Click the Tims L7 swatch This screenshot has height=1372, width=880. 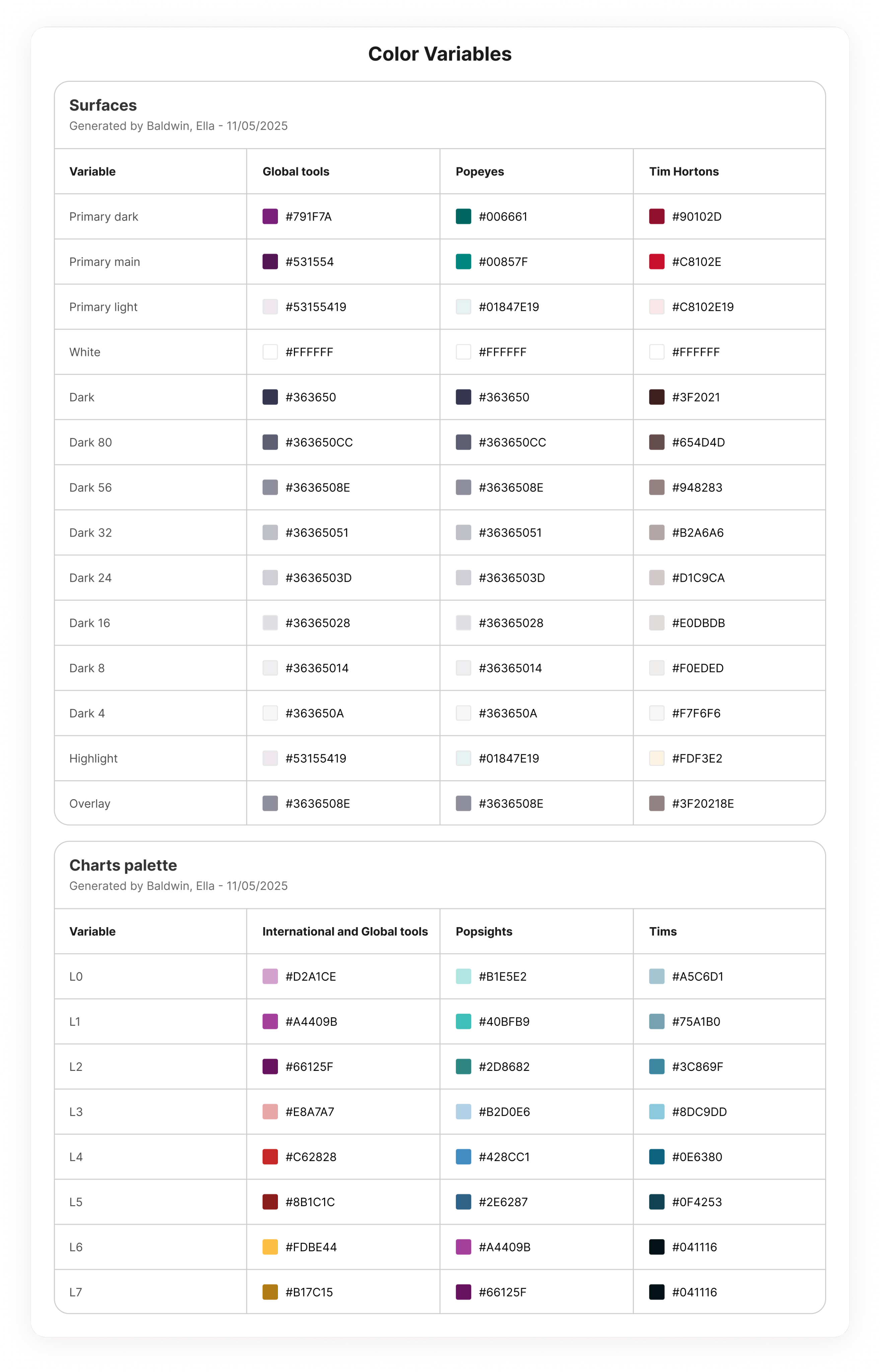[657, 1292]
